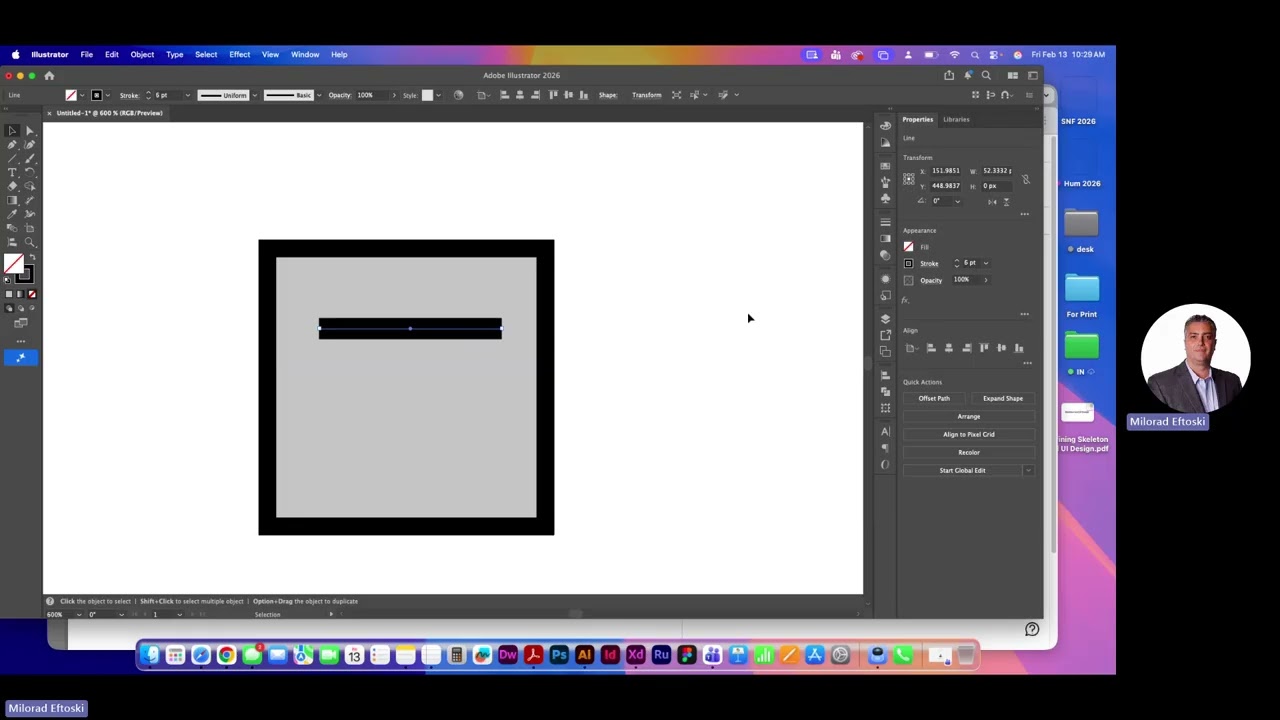Select the Type tool

tap(12, 172)
